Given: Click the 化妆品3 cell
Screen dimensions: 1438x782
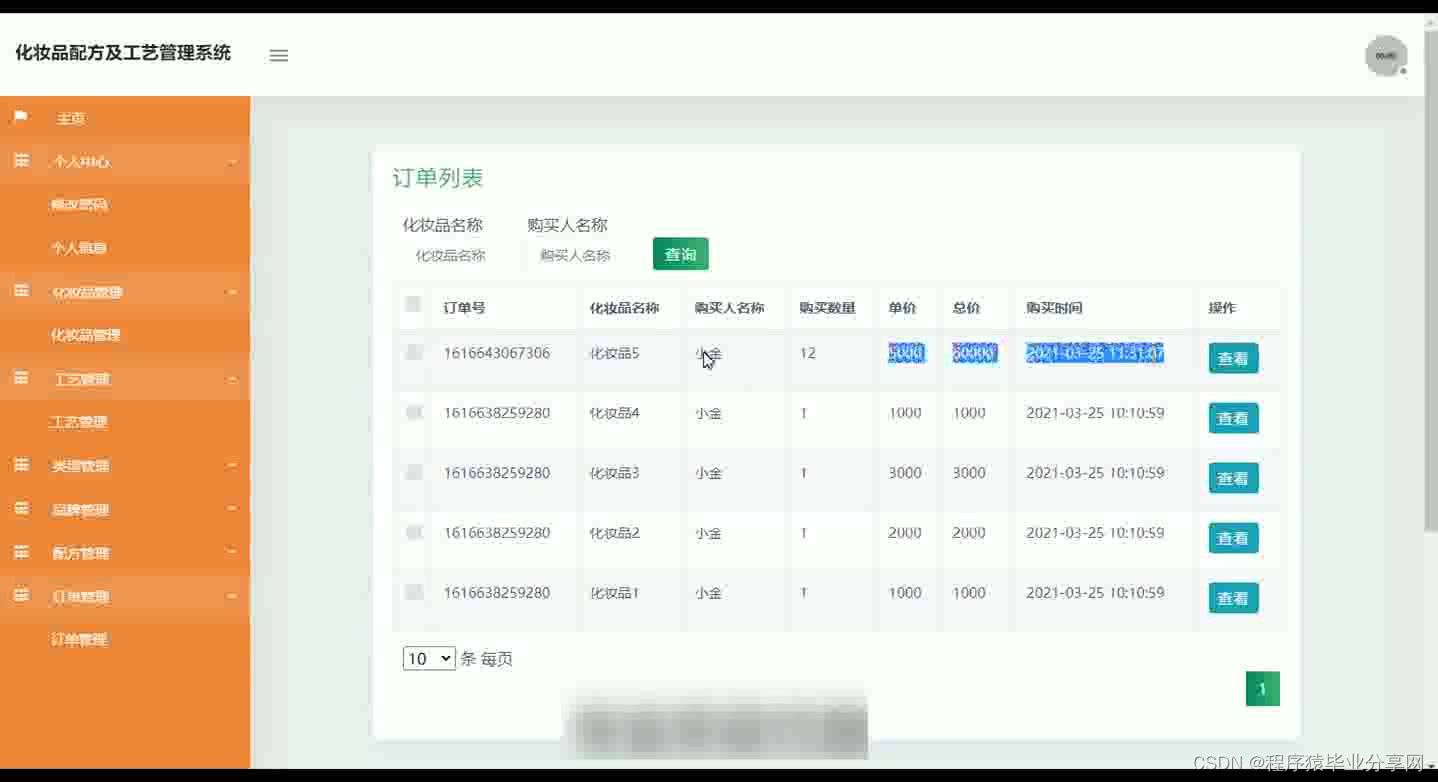Looking at the screenshot, I should 615,473.
